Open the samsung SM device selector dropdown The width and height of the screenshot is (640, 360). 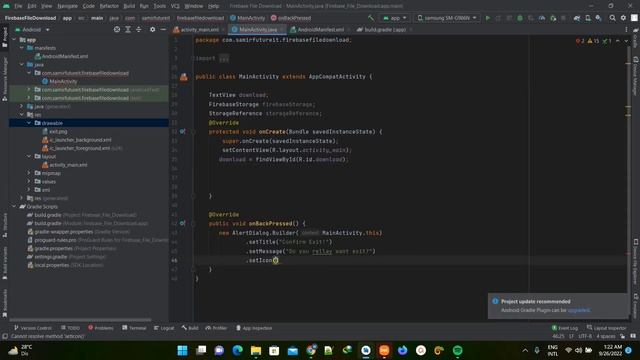tap(447, 18)
